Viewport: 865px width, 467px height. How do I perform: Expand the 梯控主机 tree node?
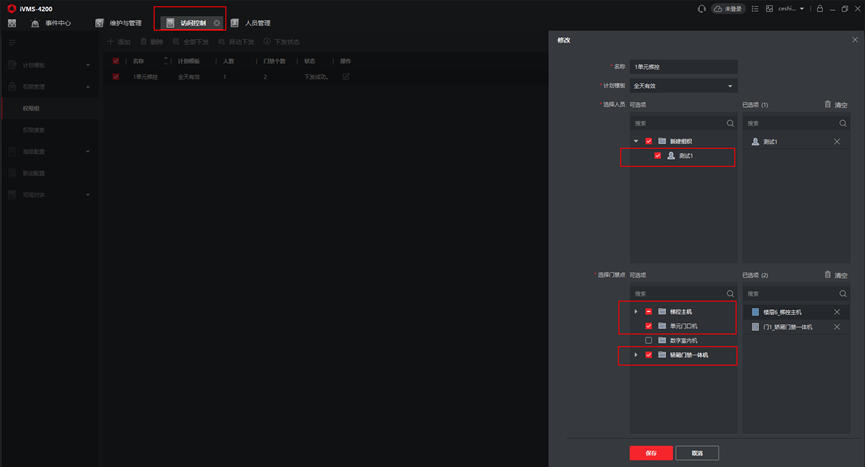pyautogui.click(x=636, y=312)
